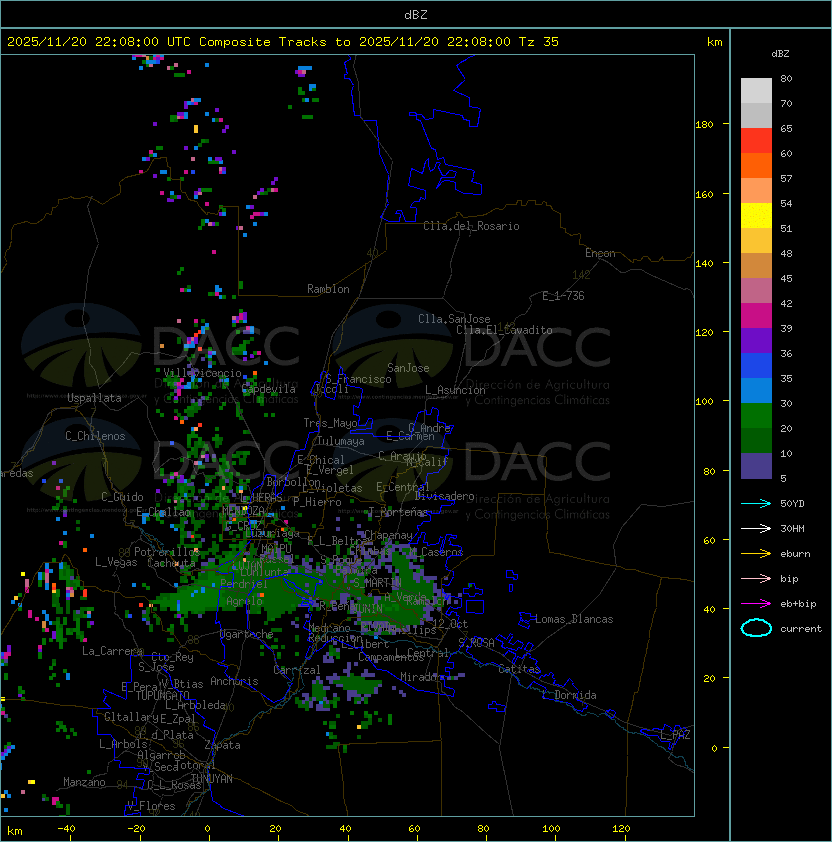
Task: Click the C_Chilenos map label
Action: click(95, 436)
